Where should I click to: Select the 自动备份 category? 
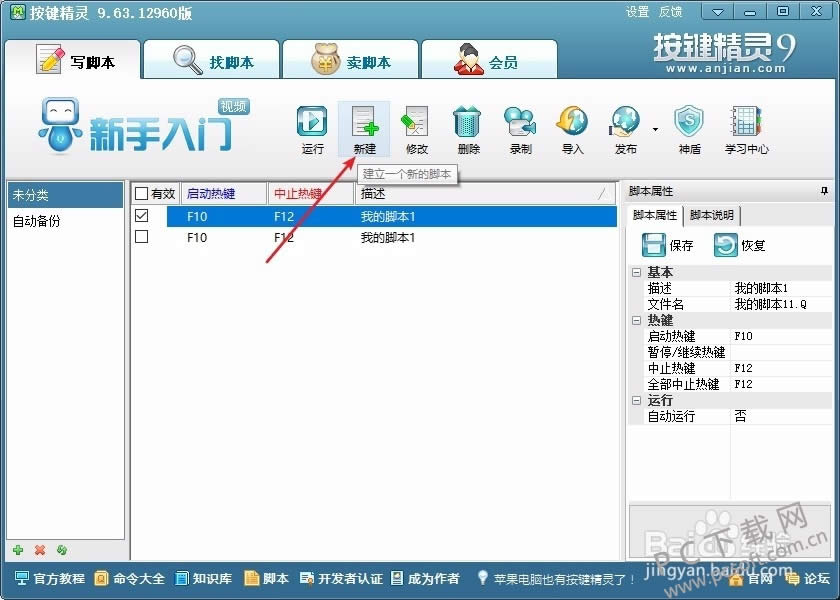37,221
